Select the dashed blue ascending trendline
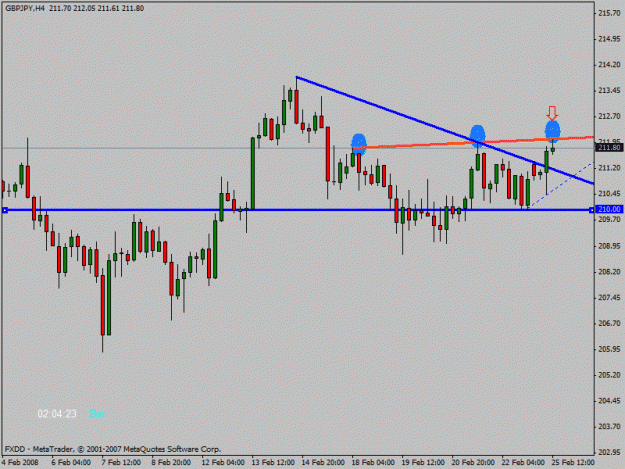Screen dimensions: 625x469 pyautogui.click(x=561, y=185)
